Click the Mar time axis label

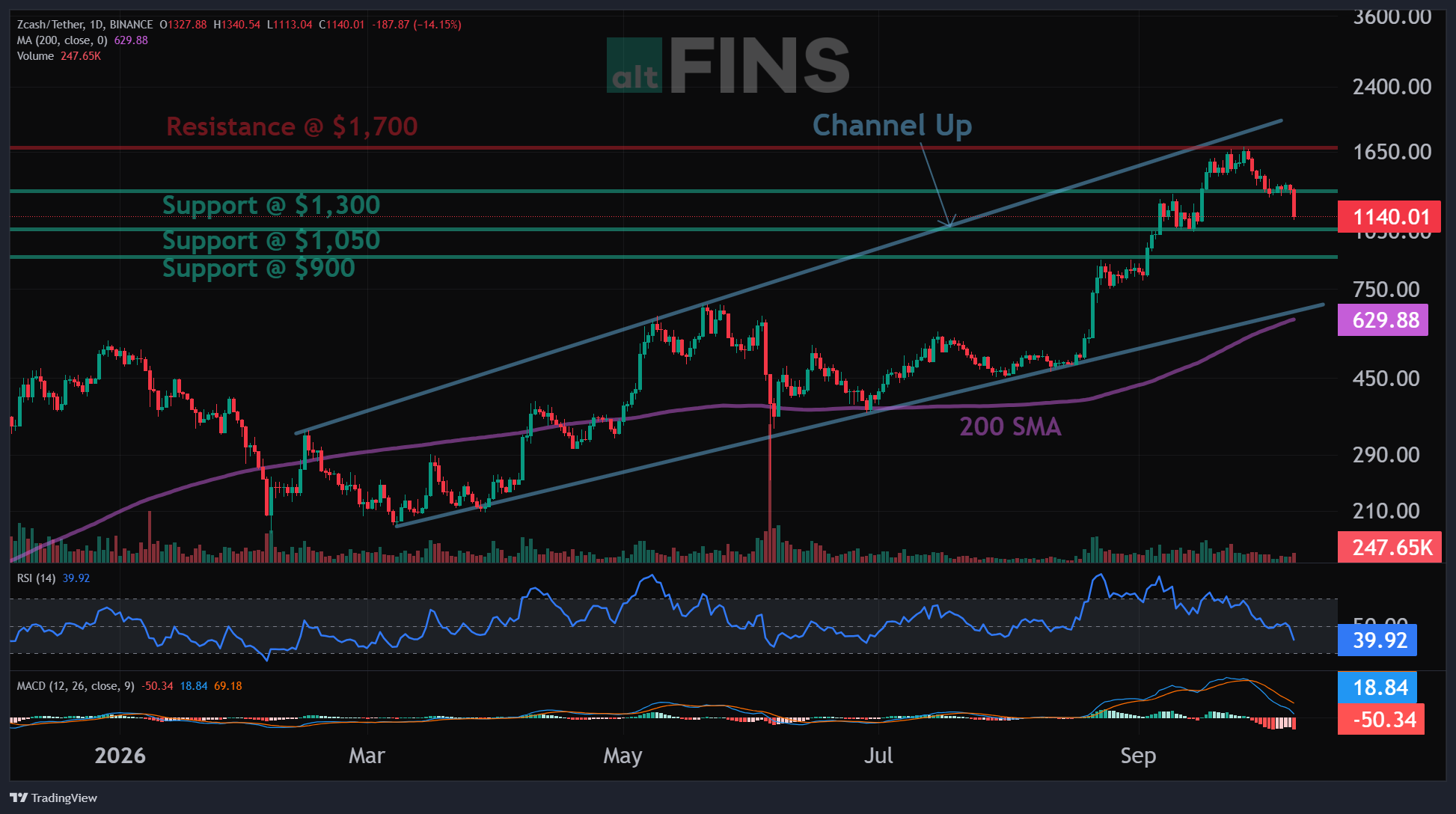point(367,756)
